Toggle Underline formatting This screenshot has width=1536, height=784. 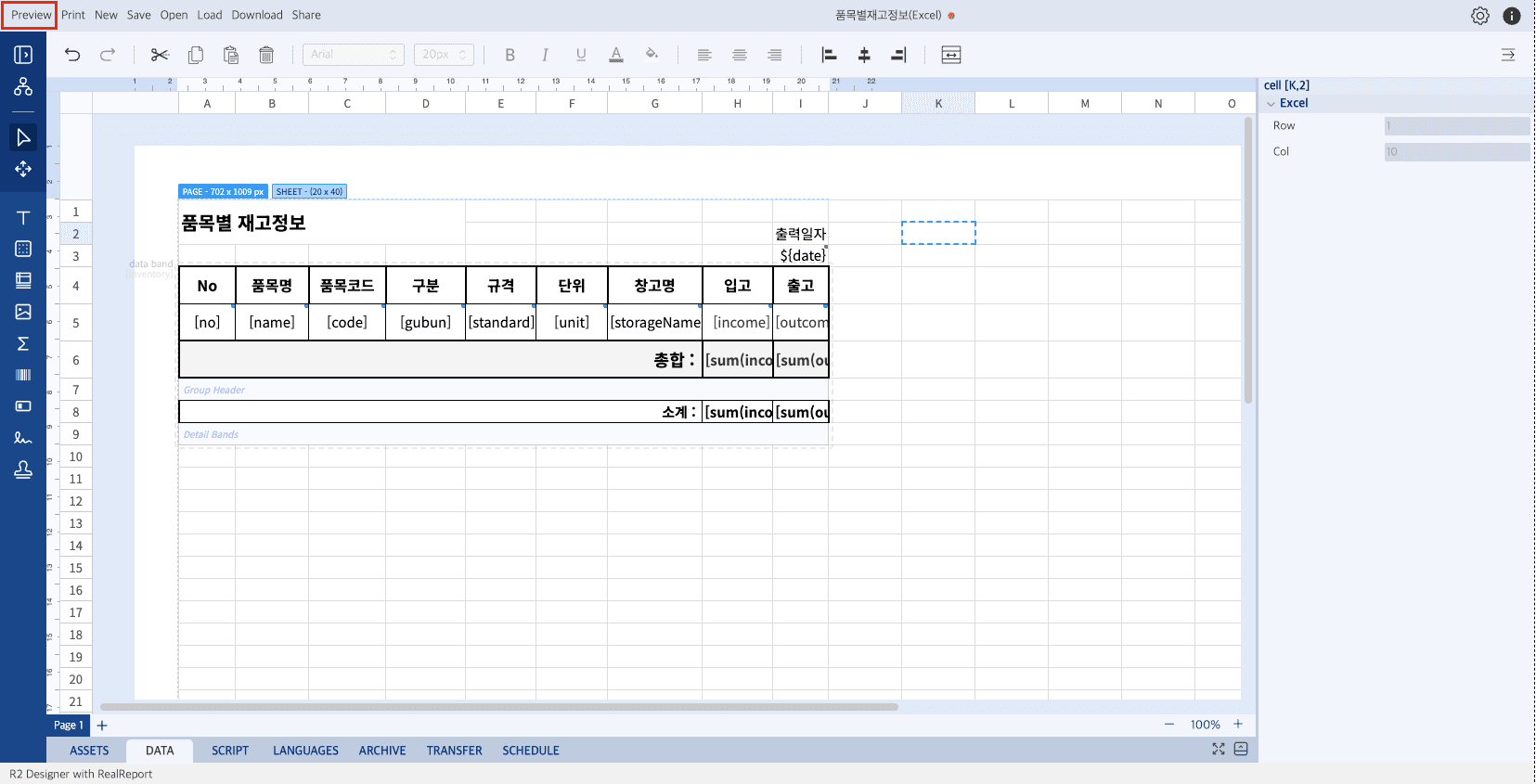(x=581, y=55)
